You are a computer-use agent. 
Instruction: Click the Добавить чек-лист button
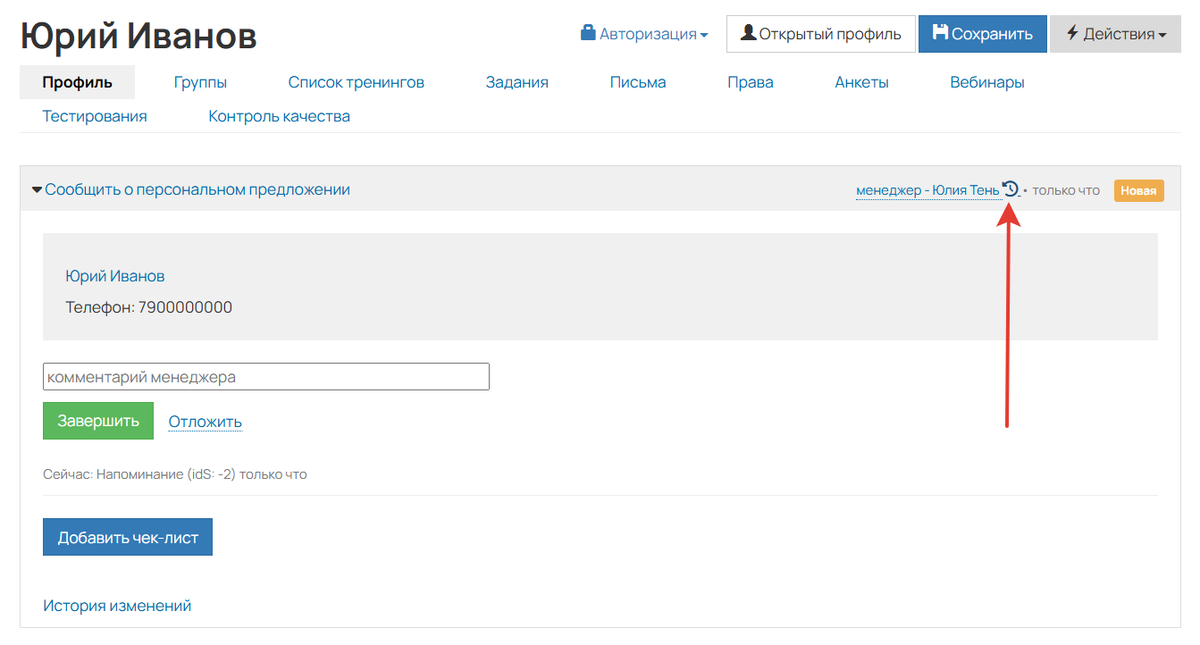pos(128,537)
